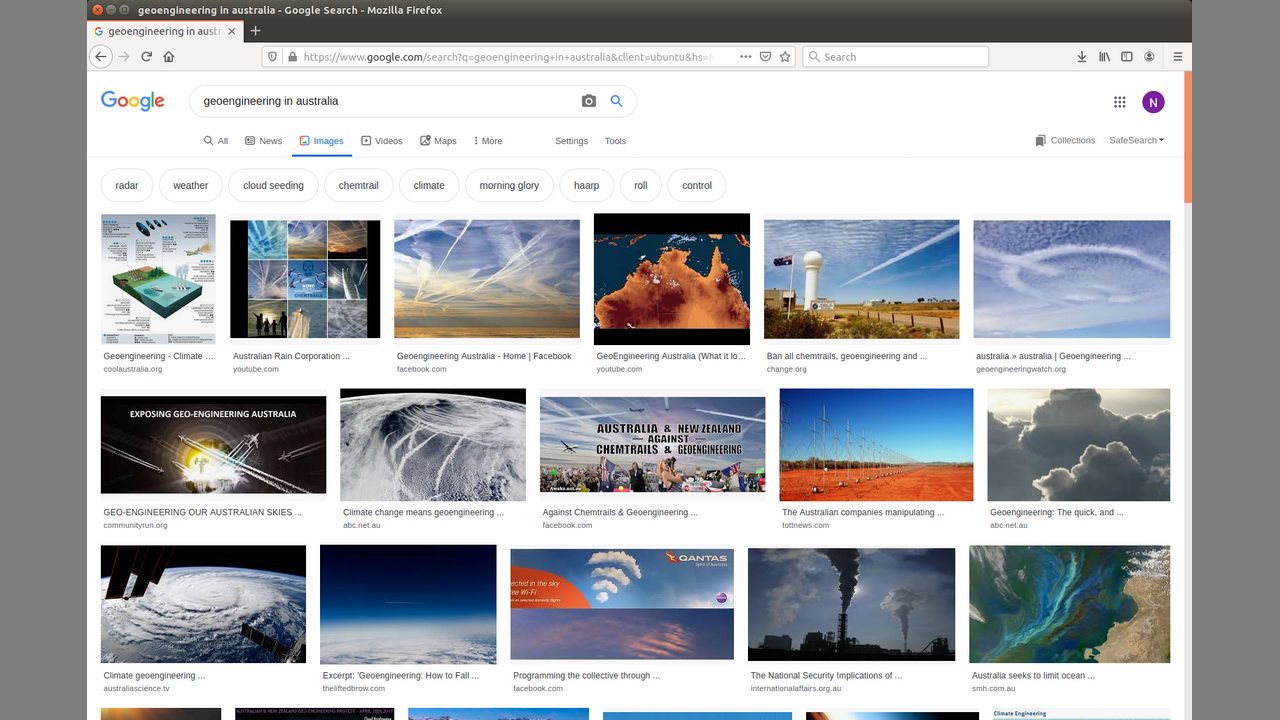Click the blue magnifier search button
Screen dimensions: 1280x720
(x=617, y=101)
